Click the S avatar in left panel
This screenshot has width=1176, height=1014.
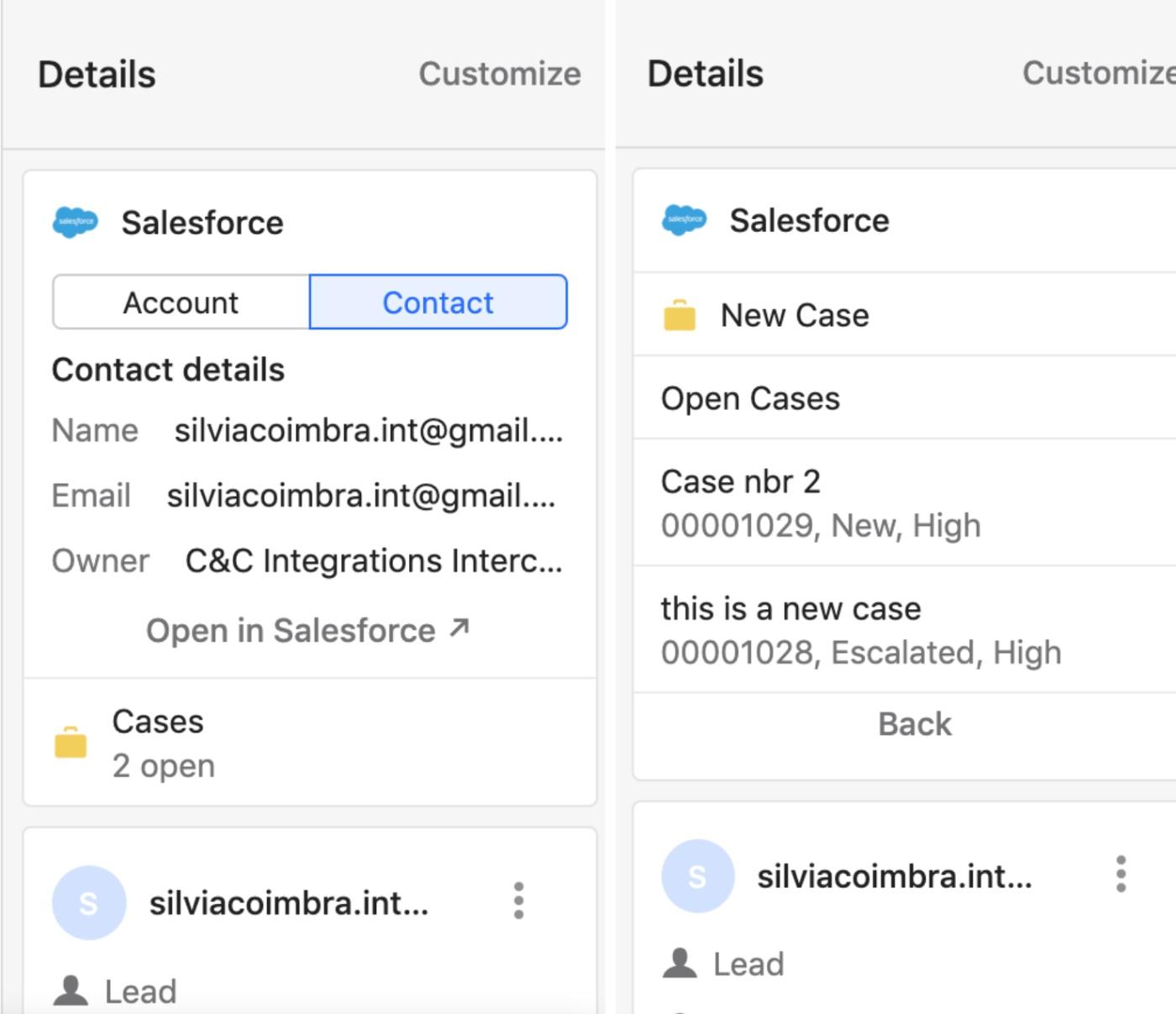89,902
